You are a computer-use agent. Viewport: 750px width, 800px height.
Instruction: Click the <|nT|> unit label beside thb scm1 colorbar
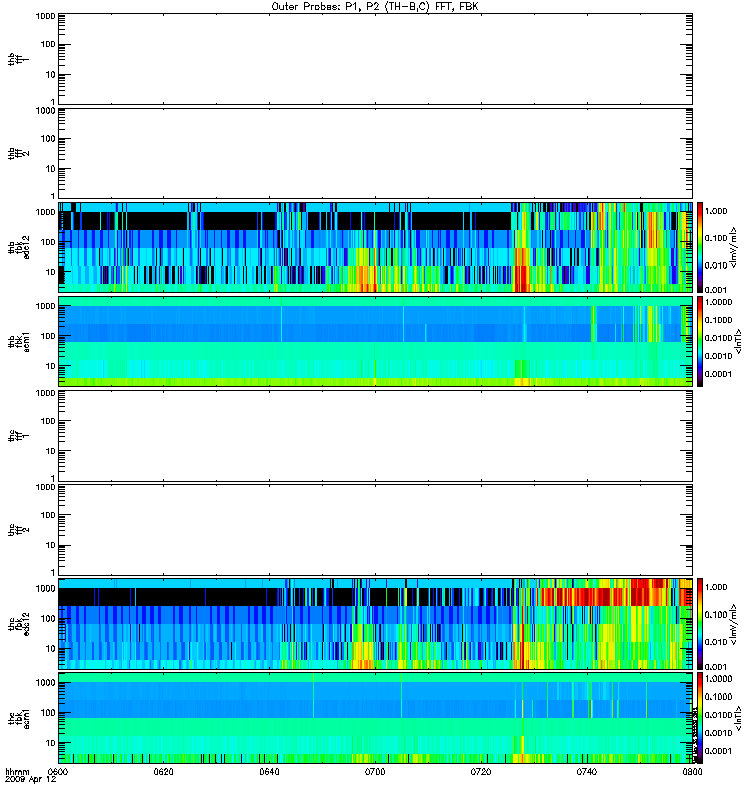(x=738, y=341)
